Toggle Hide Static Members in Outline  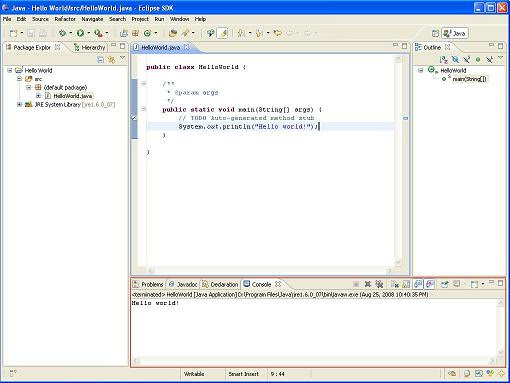point(467,59)
